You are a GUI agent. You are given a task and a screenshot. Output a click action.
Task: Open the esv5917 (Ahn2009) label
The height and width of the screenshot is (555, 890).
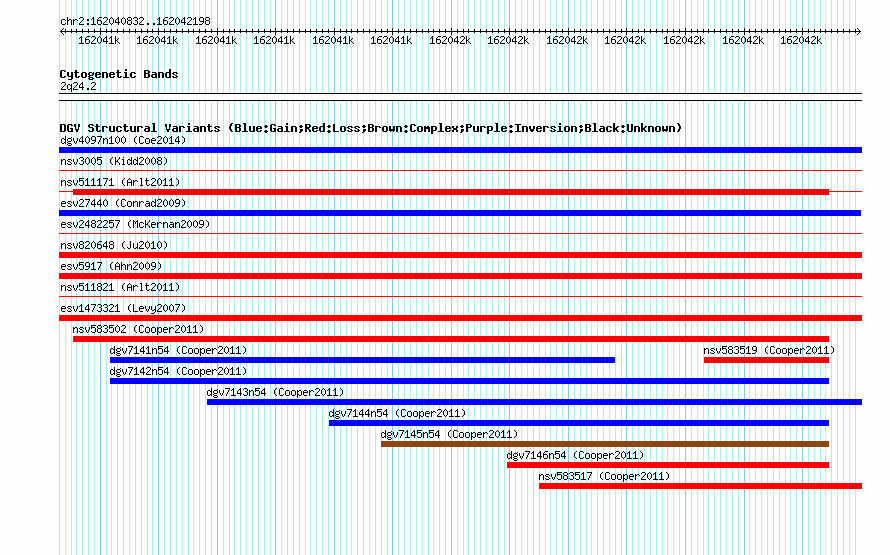(x=111, y=266)
